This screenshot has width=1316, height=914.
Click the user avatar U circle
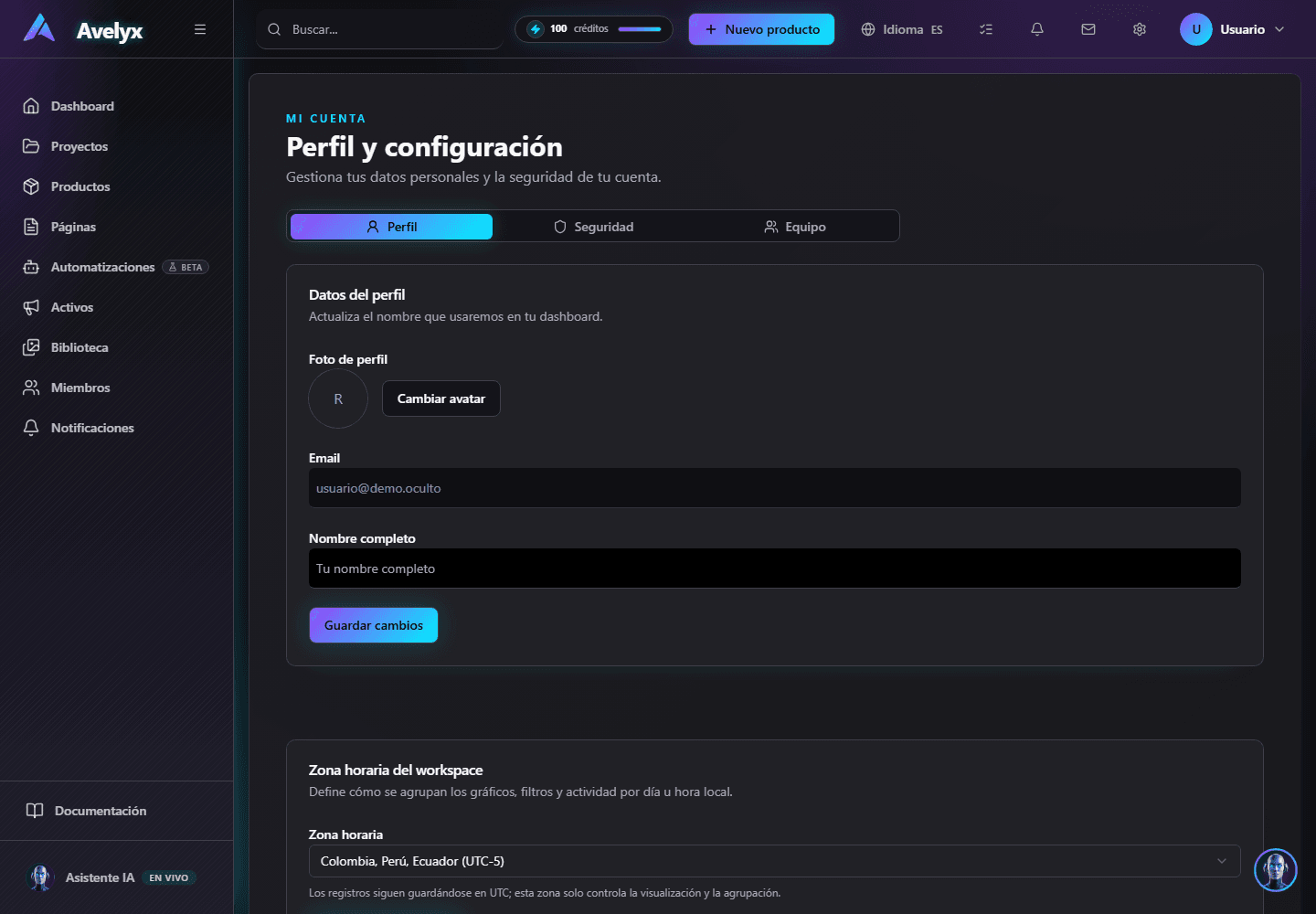(1196, 29)
